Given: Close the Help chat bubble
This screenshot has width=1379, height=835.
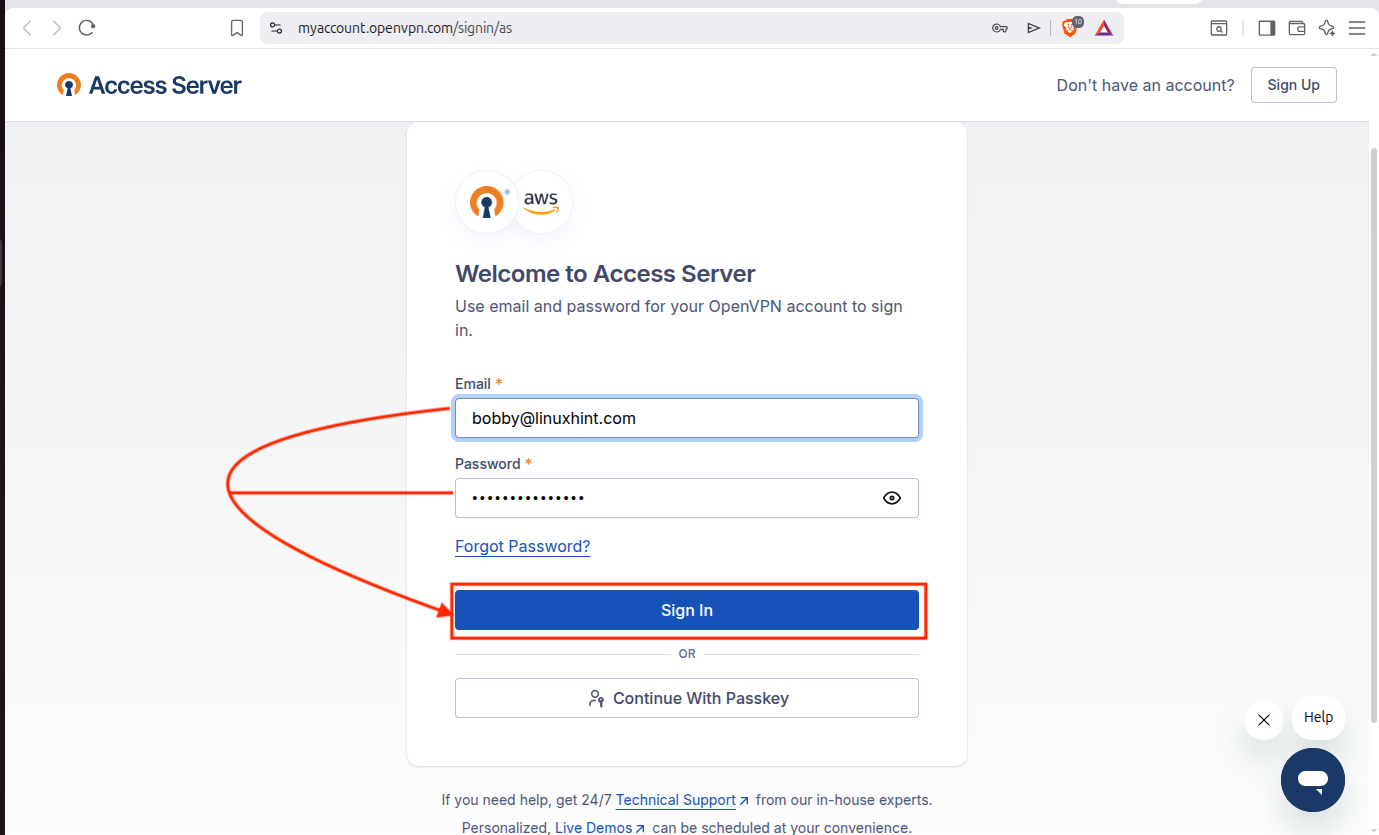Looking at the screenshot, I should coord(1264,720).
